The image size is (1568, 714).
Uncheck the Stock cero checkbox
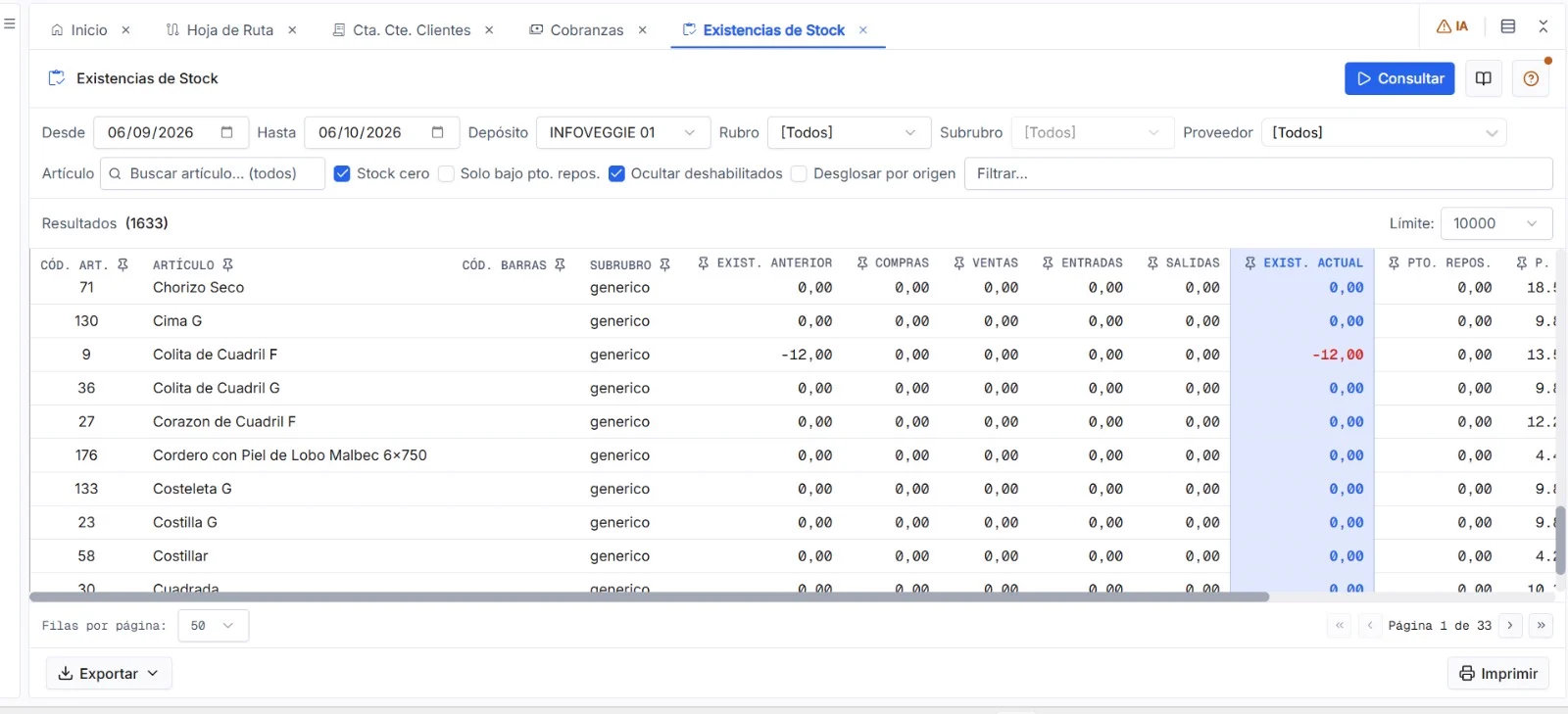coord(342,173)
